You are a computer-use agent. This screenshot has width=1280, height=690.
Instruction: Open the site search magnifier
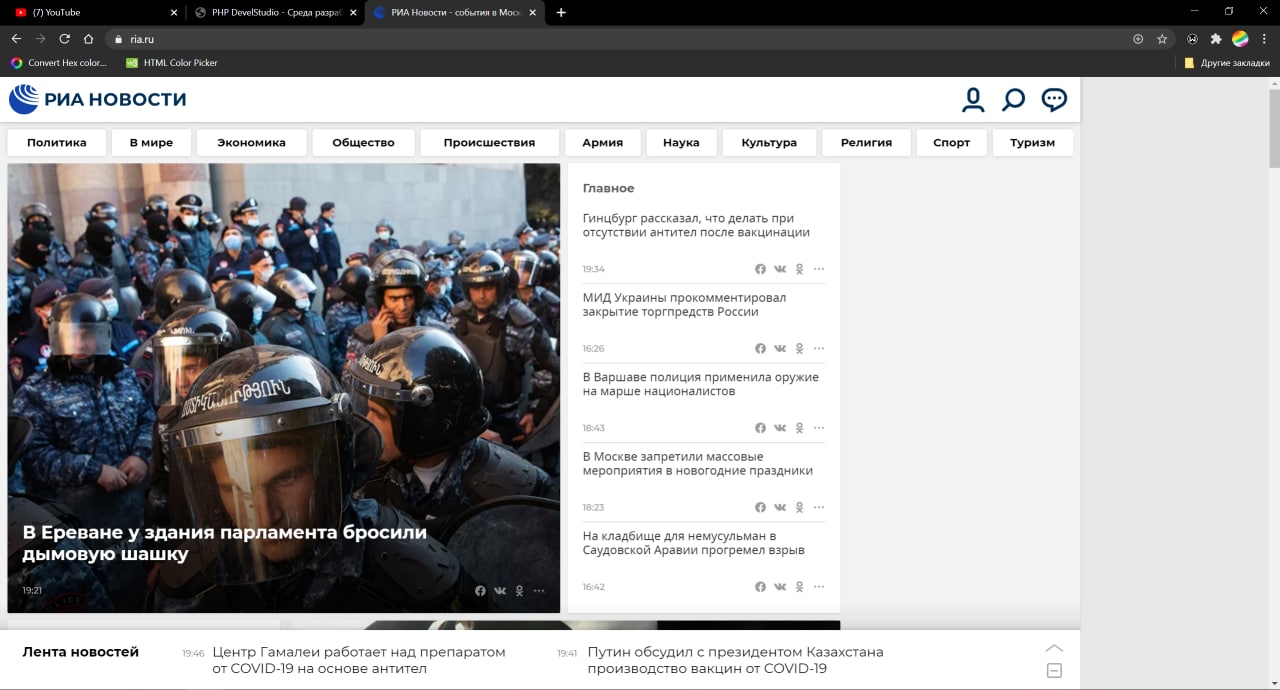(x=1013, y=100)
